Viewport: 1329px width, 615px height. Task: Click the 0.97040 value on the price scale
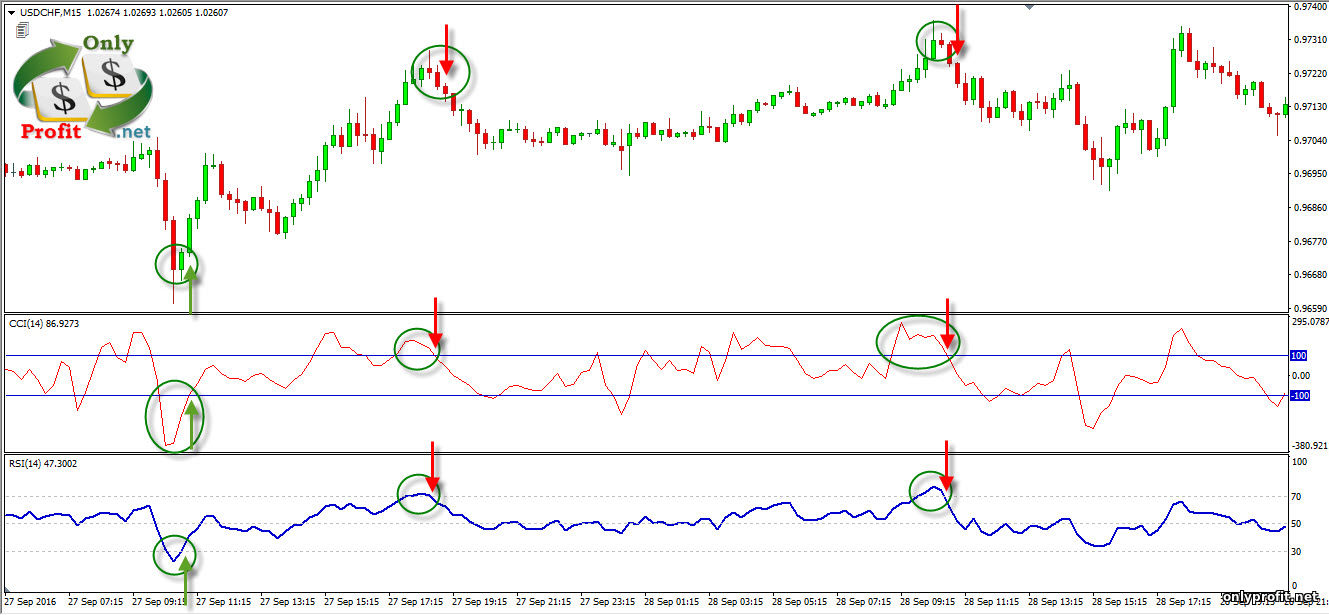[x=1307, y=141]
